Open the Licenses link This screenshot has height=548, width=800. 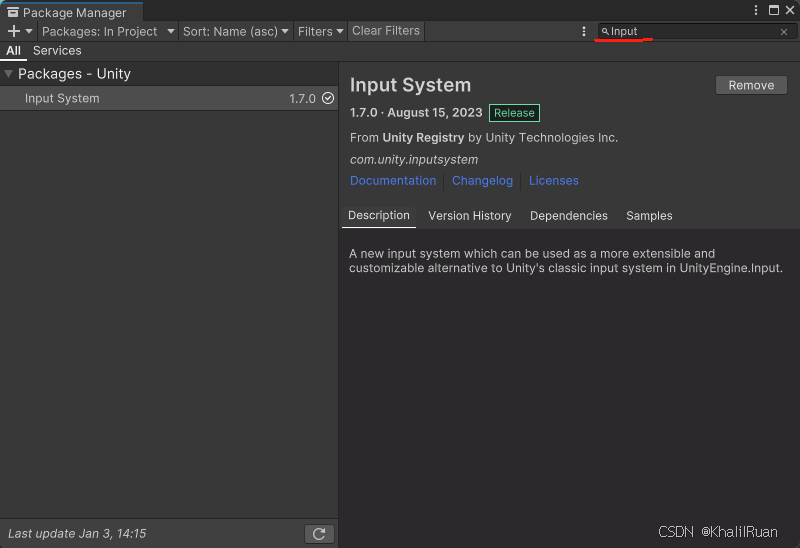click(554, 181)
